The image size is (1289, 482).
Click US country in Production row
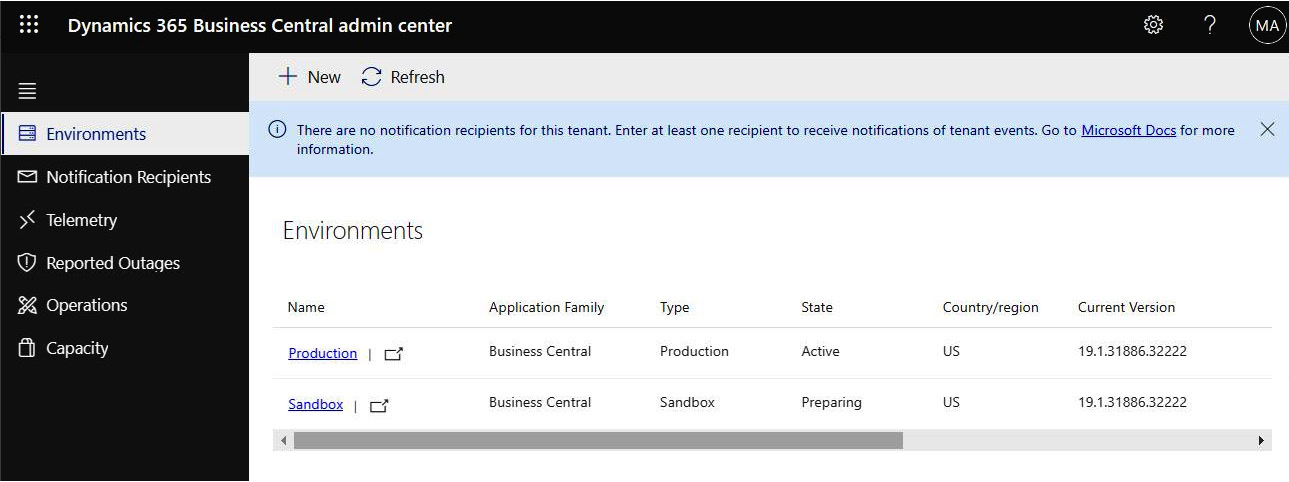coord(951,351)
